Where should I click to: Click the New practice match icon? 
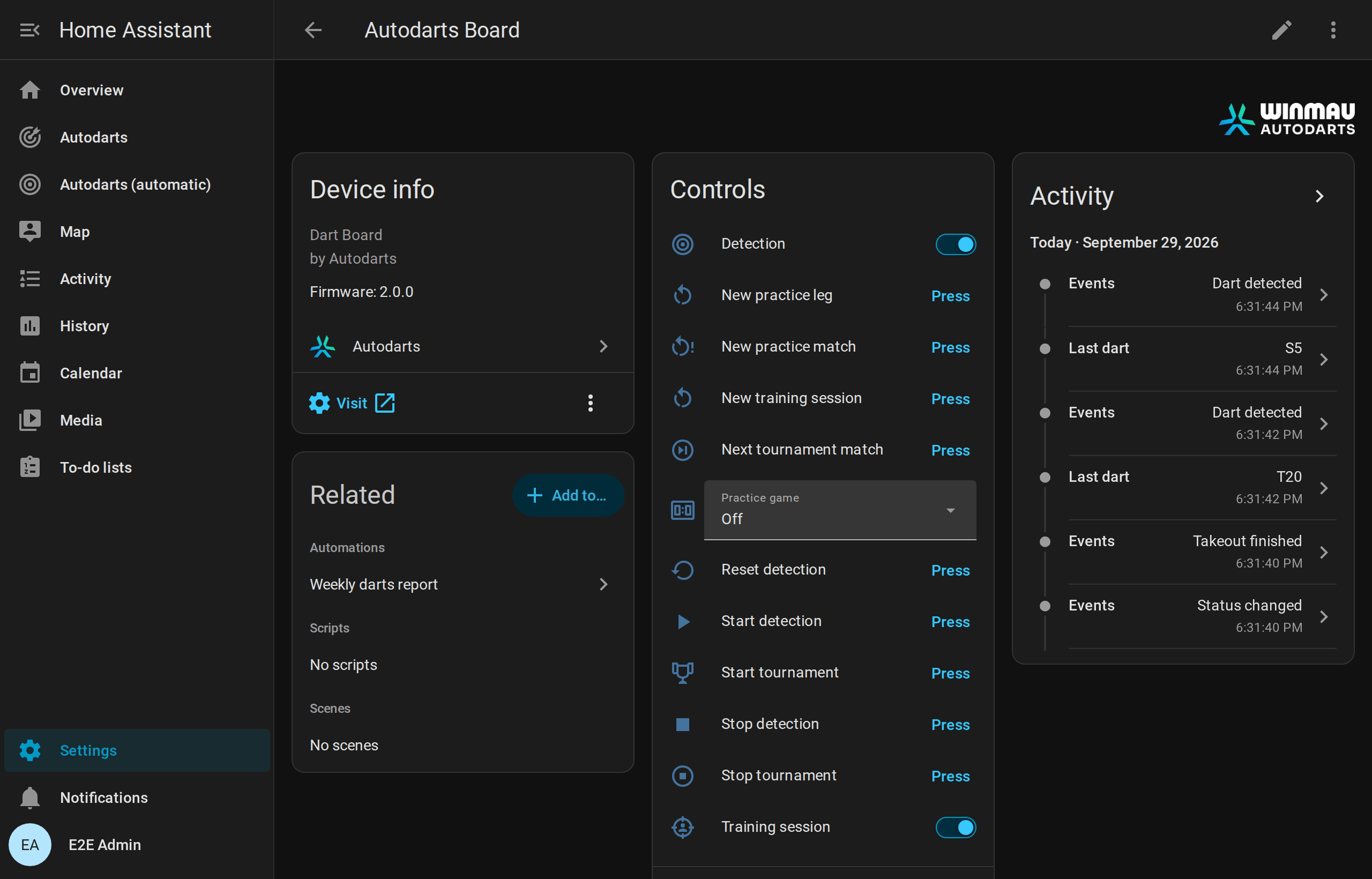pyautogui.click(x=683, y=346)
